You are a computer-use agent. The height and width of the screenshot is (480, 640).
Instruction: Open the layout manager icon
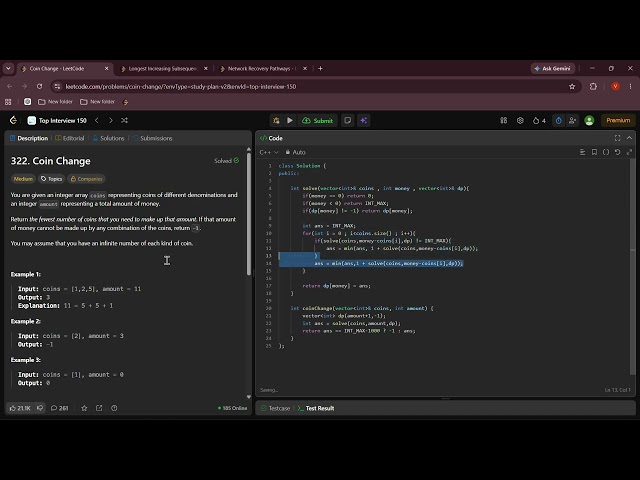tap(504, 120)
